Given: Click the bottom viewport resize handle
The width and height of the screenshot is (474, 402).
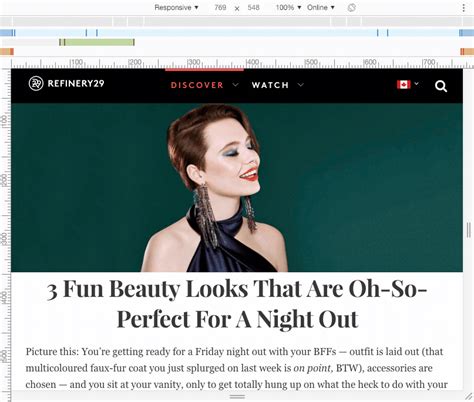Looking at the screenshot, I should 237,397.
